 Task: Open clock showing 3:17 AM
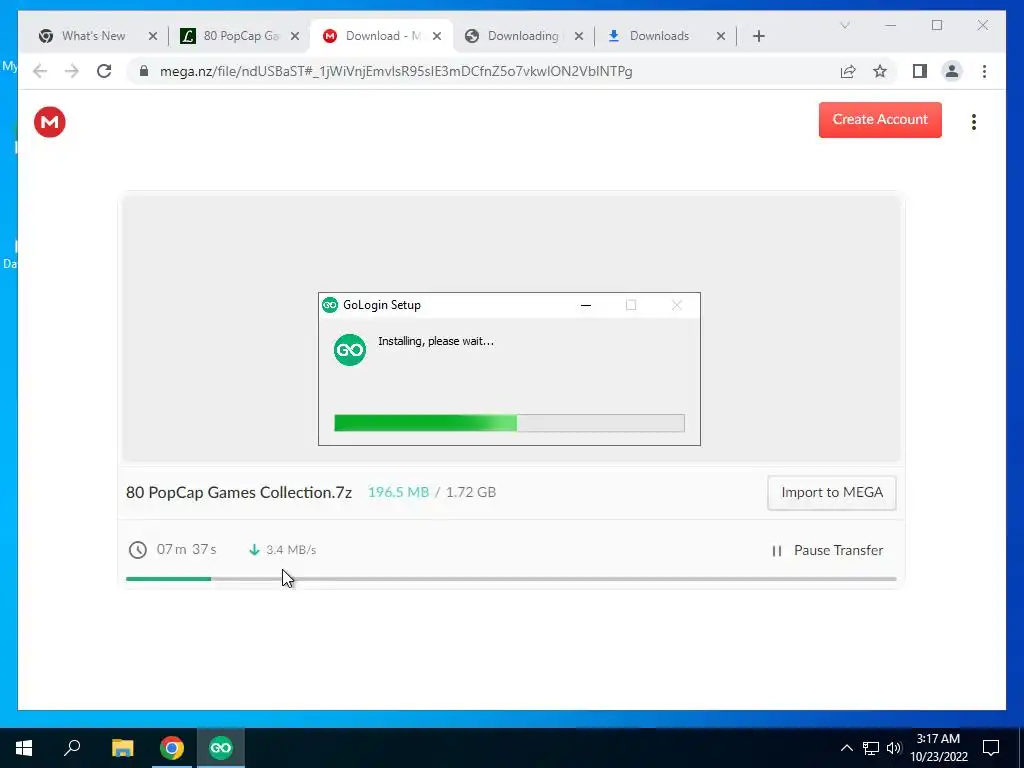tap(938, 748)
